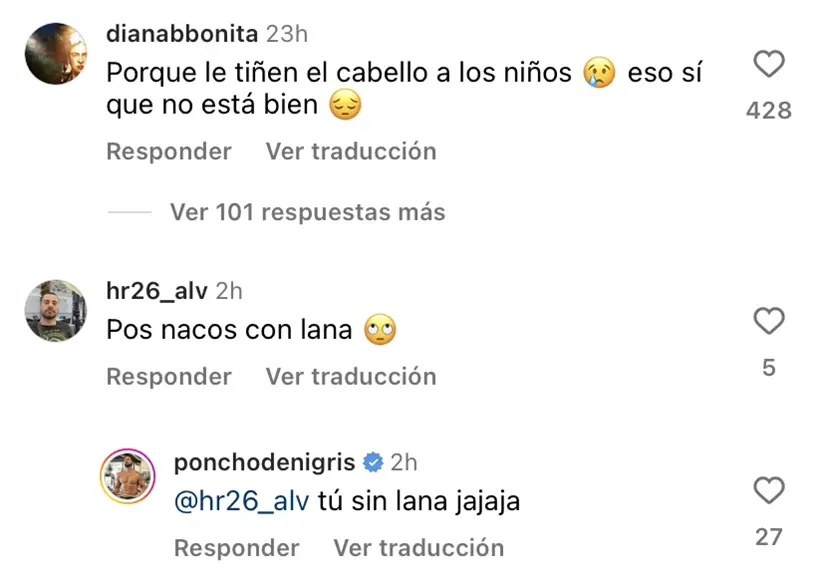
Task: Reply to dianabbonita's comment via Responder
Action: pyautogui.click(x=169, y=152)
